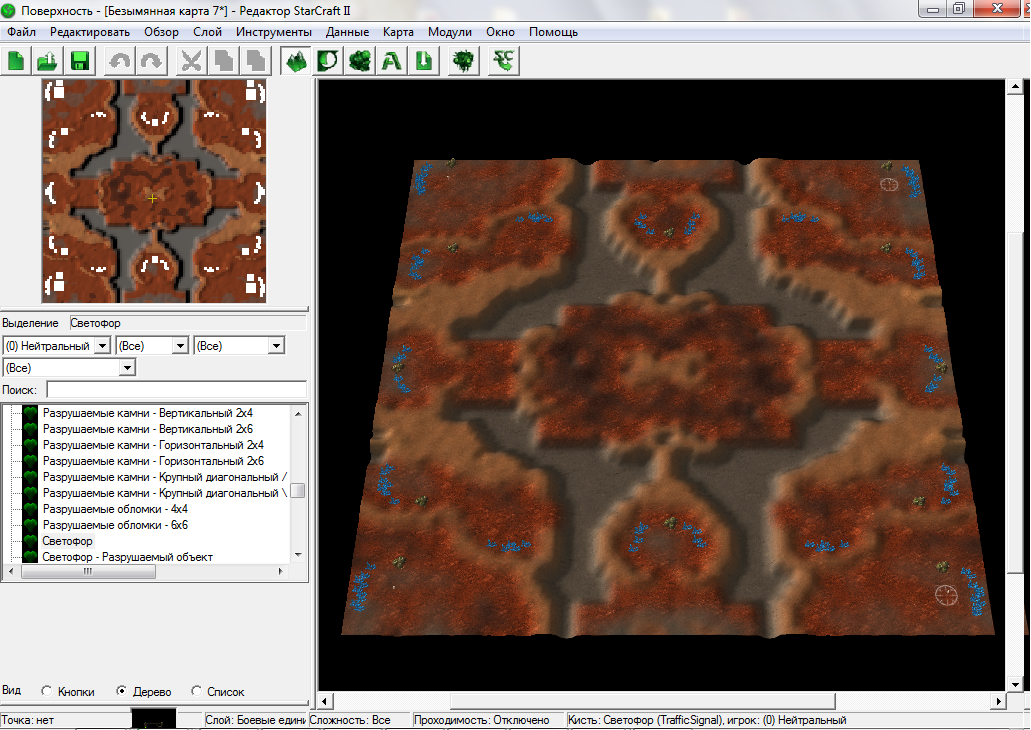This screenshot has height=730, width=1031.
Task: Click icon beside 'Разрушаемые обломки - 4x4'
Action: 30,509
